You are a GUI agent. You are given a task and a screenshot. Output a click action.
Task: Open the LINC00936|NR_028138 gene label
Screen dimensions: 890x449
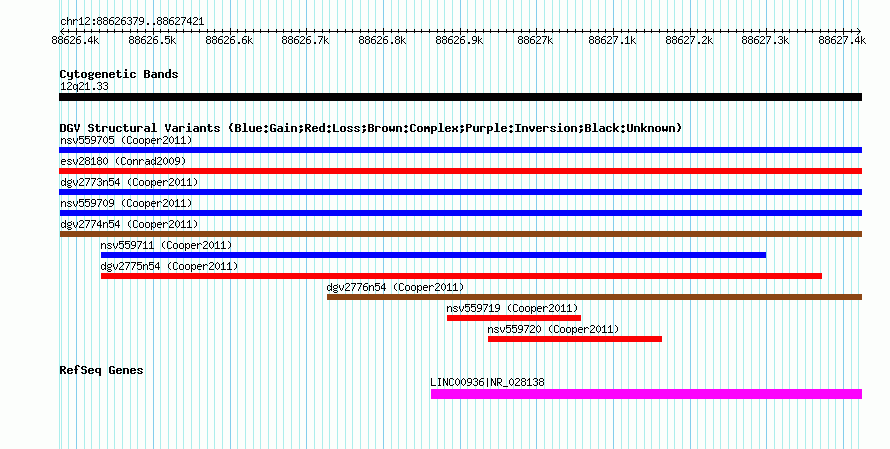tap(487, 382)
